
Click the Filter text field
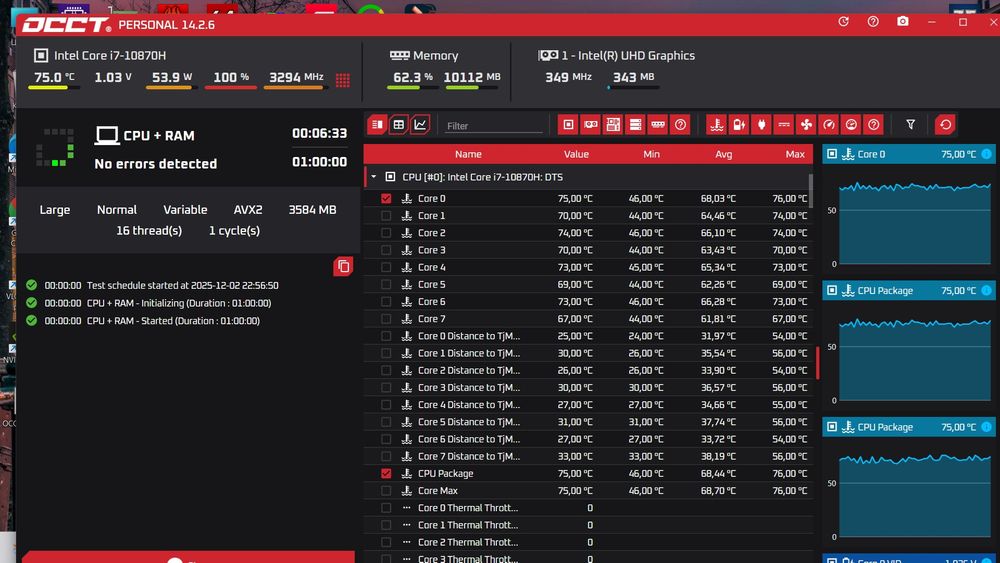pyautogui.click(x=493, y=126)
